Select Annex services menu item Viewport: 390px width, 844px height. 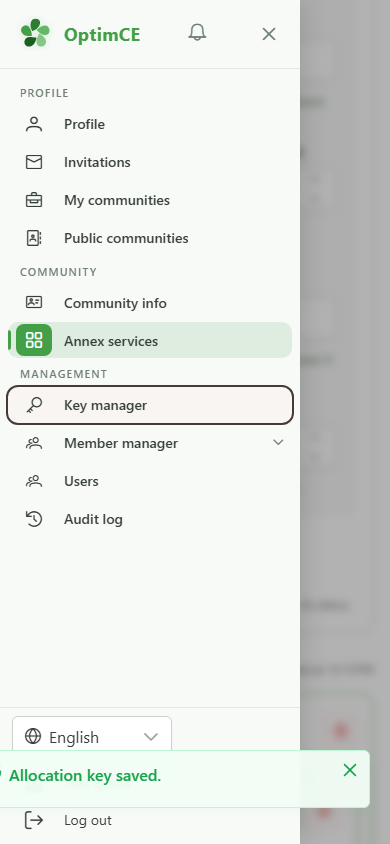pyautogui.click(x=150, y=341)
